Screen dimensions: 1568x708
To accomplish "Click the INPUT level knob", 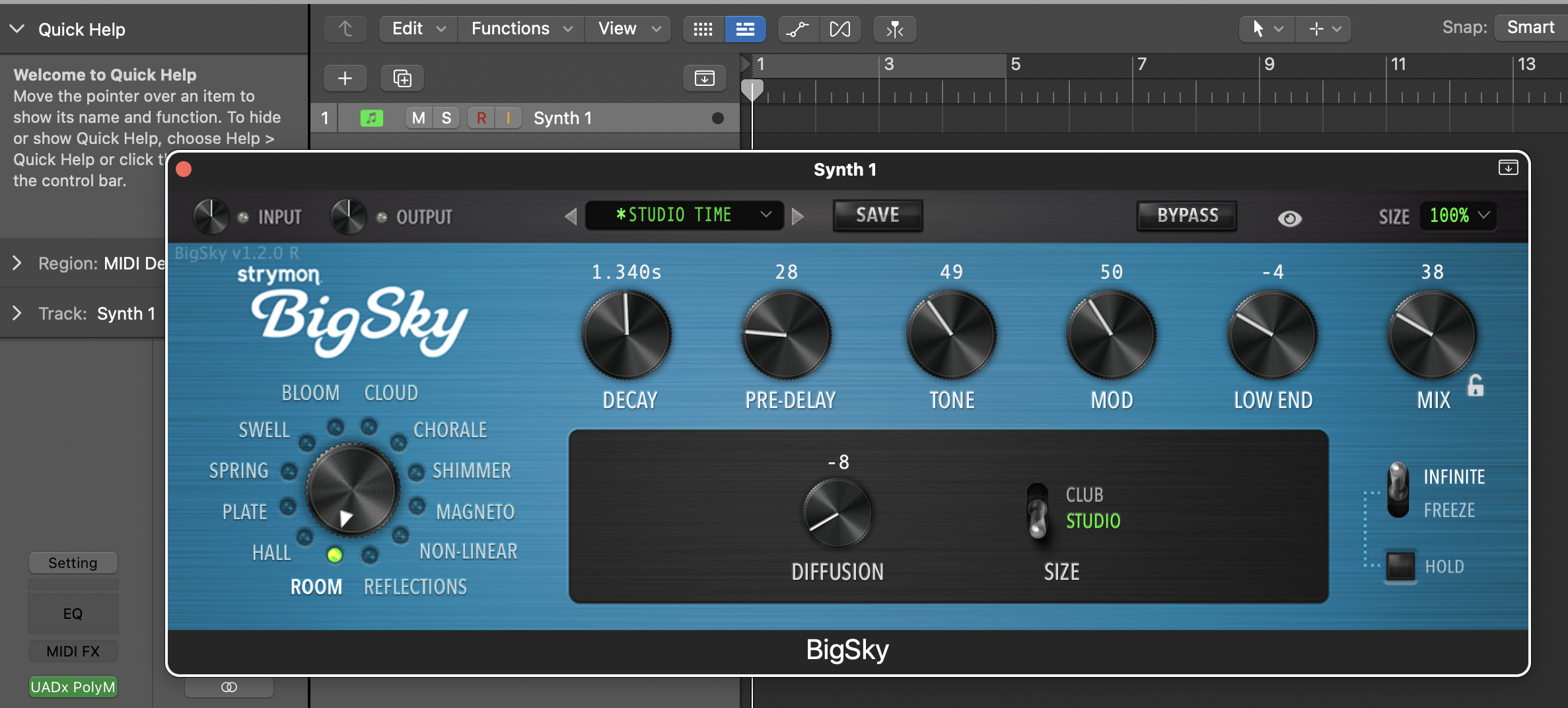I will pos(211,216).
